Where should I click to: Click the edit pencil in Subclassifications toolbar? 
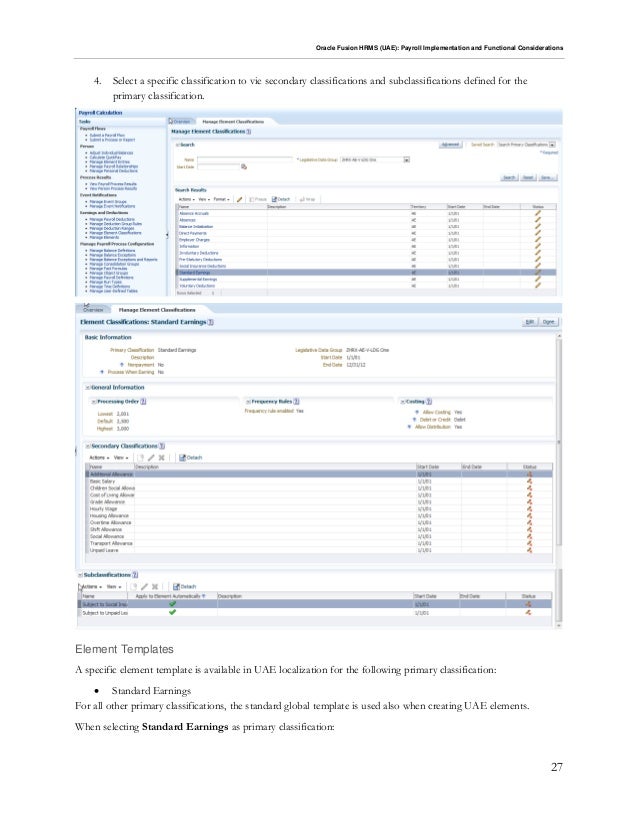(144, 586)
